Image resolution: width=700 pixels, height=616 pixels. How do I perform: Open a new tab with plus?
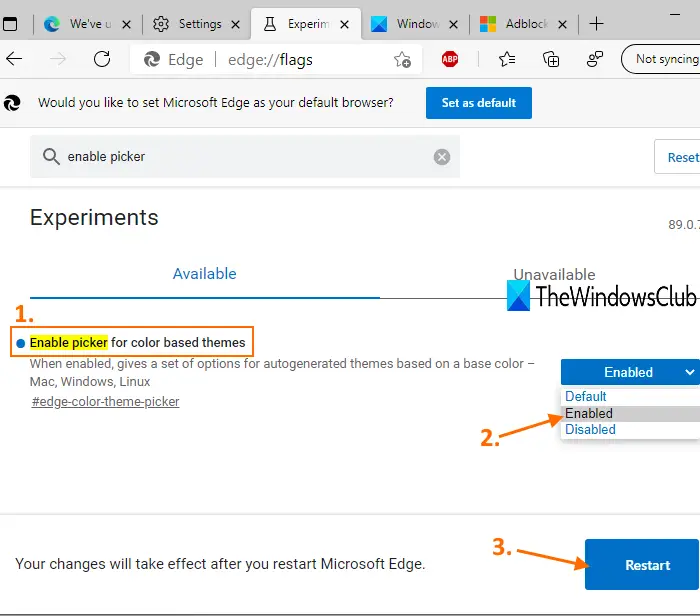[596, 24]
